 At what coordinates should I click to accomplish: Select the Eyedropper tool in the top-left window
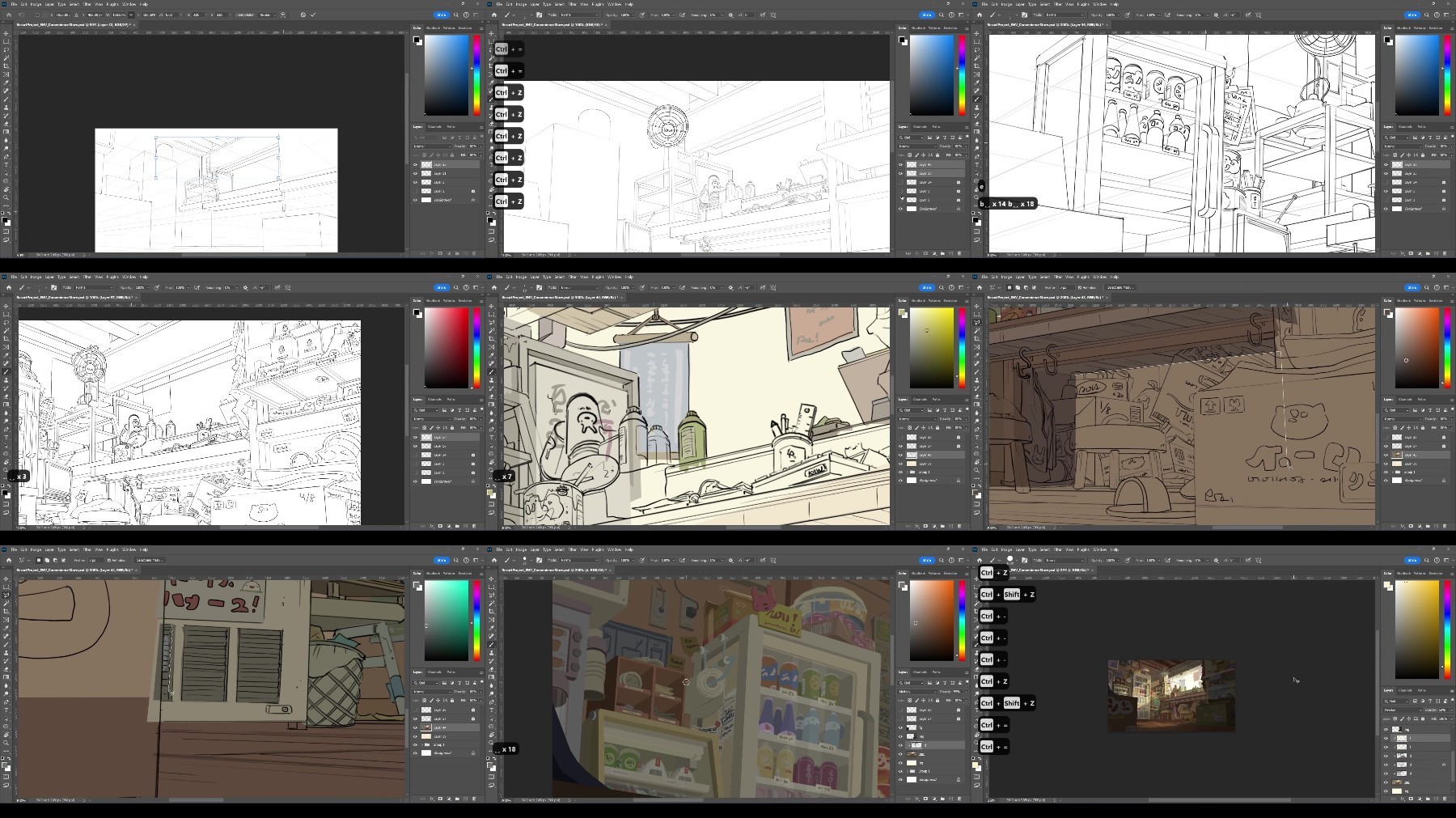[x=6, y=83]
